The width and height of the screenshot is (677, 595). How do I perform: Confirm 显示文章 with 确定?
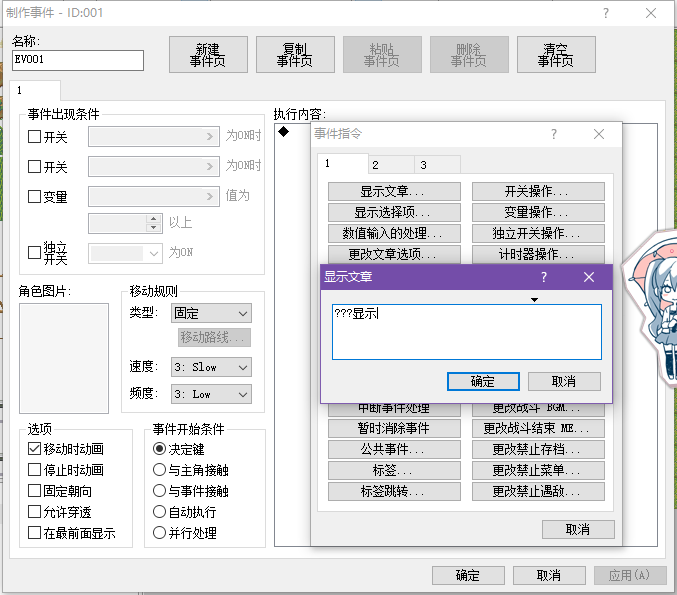pos(483,381)
